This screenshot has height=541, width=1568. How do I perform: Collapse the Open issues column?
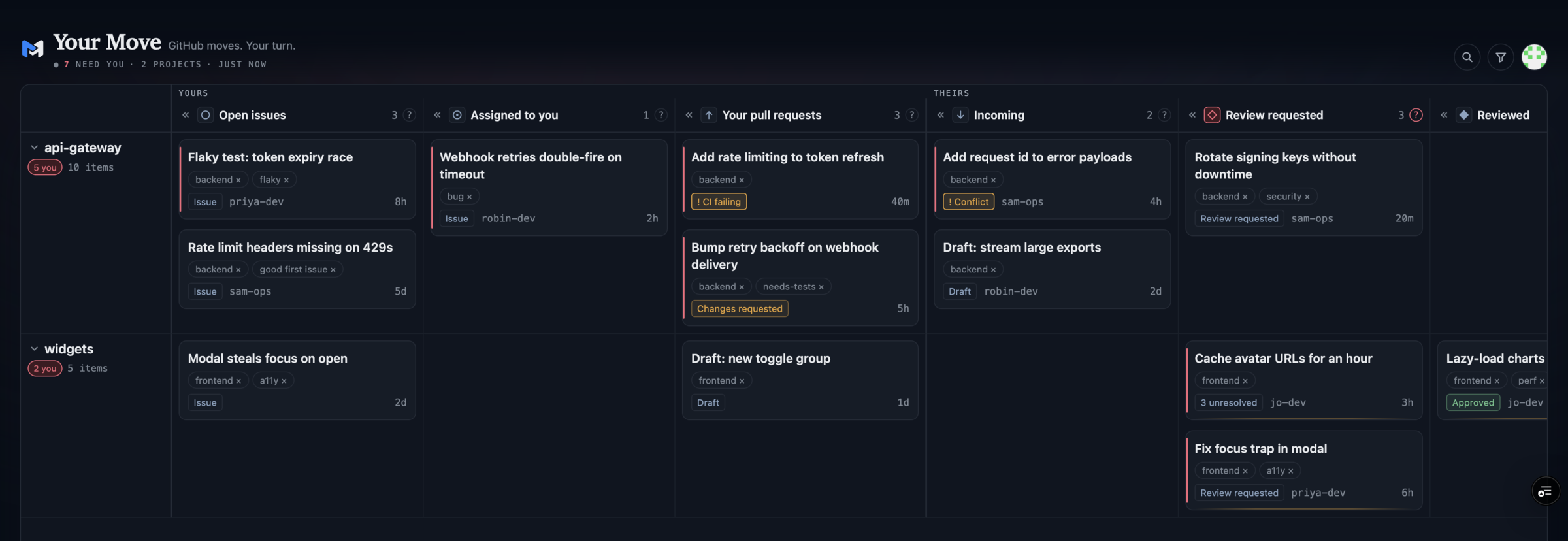[x=186, y=115]
